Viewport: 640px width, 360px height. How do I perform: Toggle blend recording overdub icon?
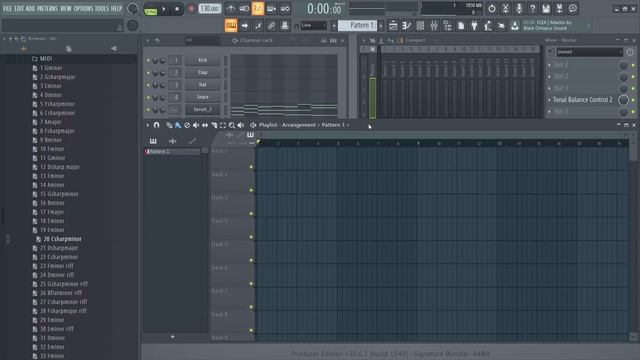click(x=271, y=8)
